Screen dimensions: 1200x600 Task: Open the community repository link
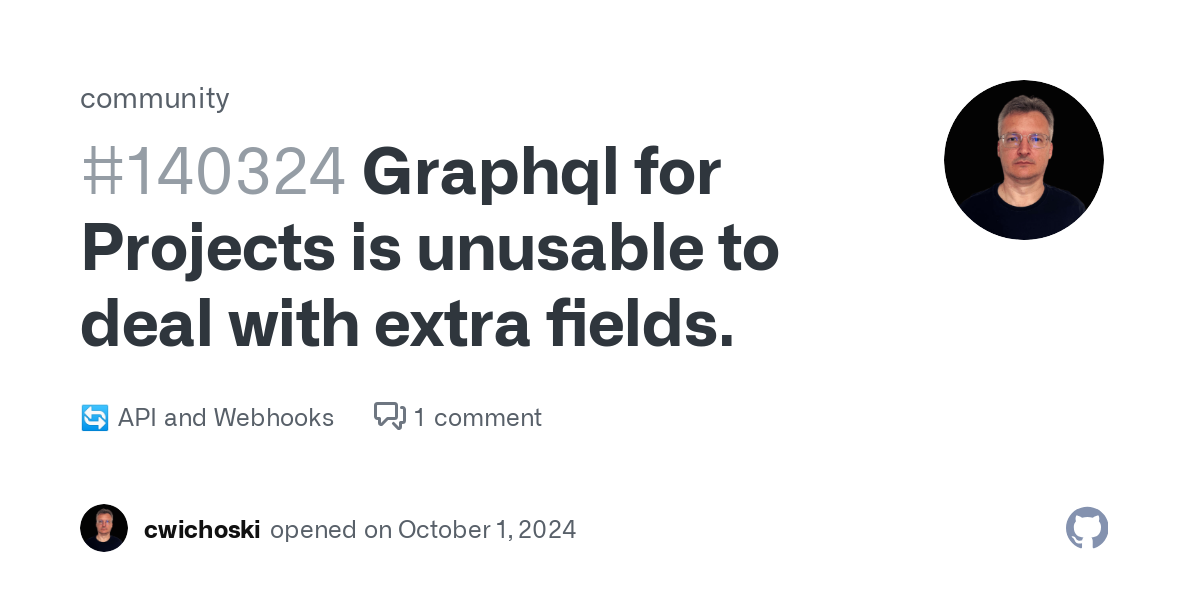pyautogui.click(x=155, y=98)
